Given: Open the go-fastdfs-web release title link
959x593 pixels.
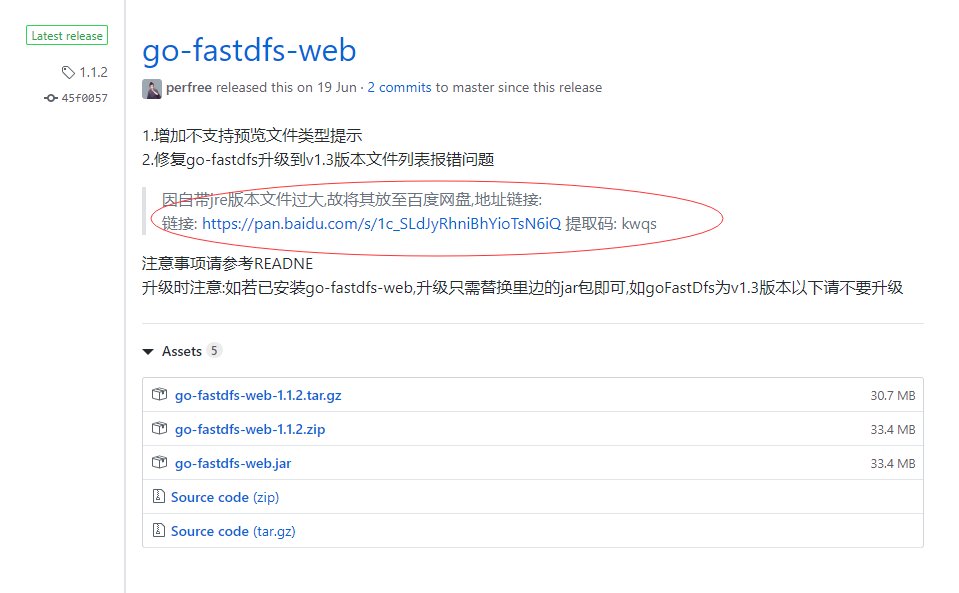Looking at the screenshot, I should coord(248,49).
